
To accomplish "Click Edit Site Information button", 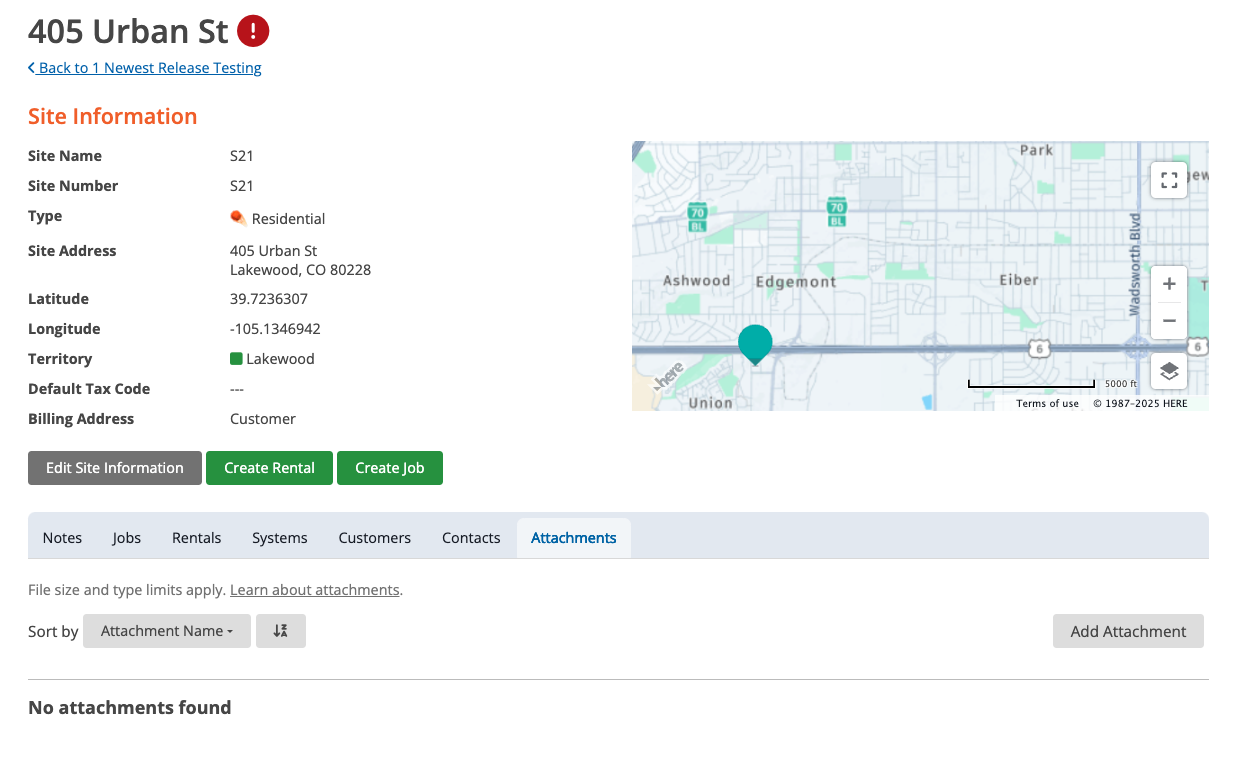I will [115, 468].
